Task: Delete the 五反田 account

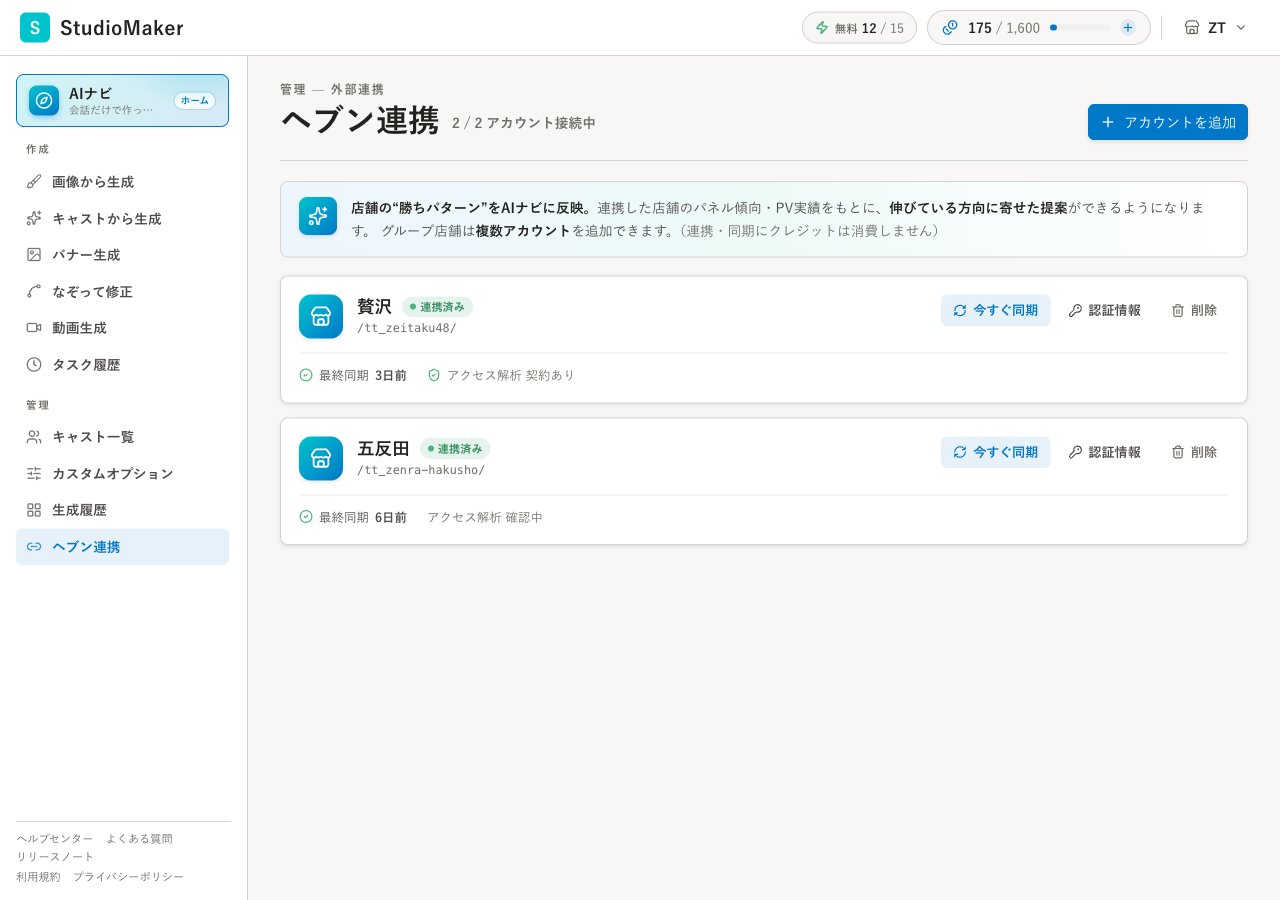Action: coord(1194,452)
